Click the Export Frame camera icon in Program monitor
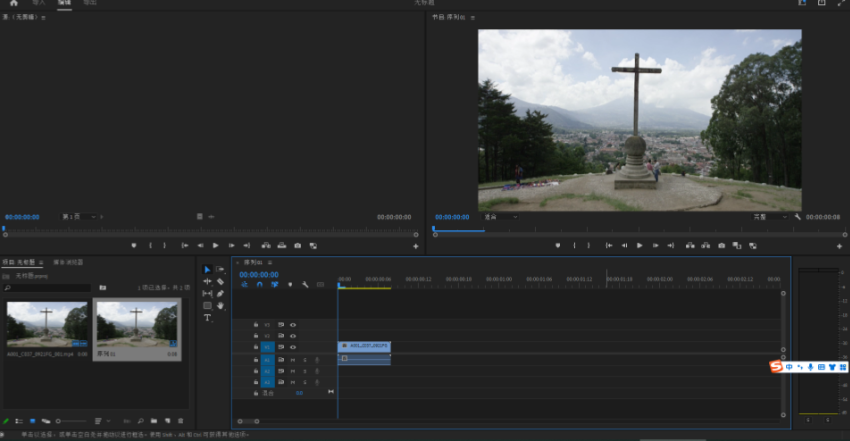Image resolution: width=850 pixels, height=441 pixels. pos(721,245)
